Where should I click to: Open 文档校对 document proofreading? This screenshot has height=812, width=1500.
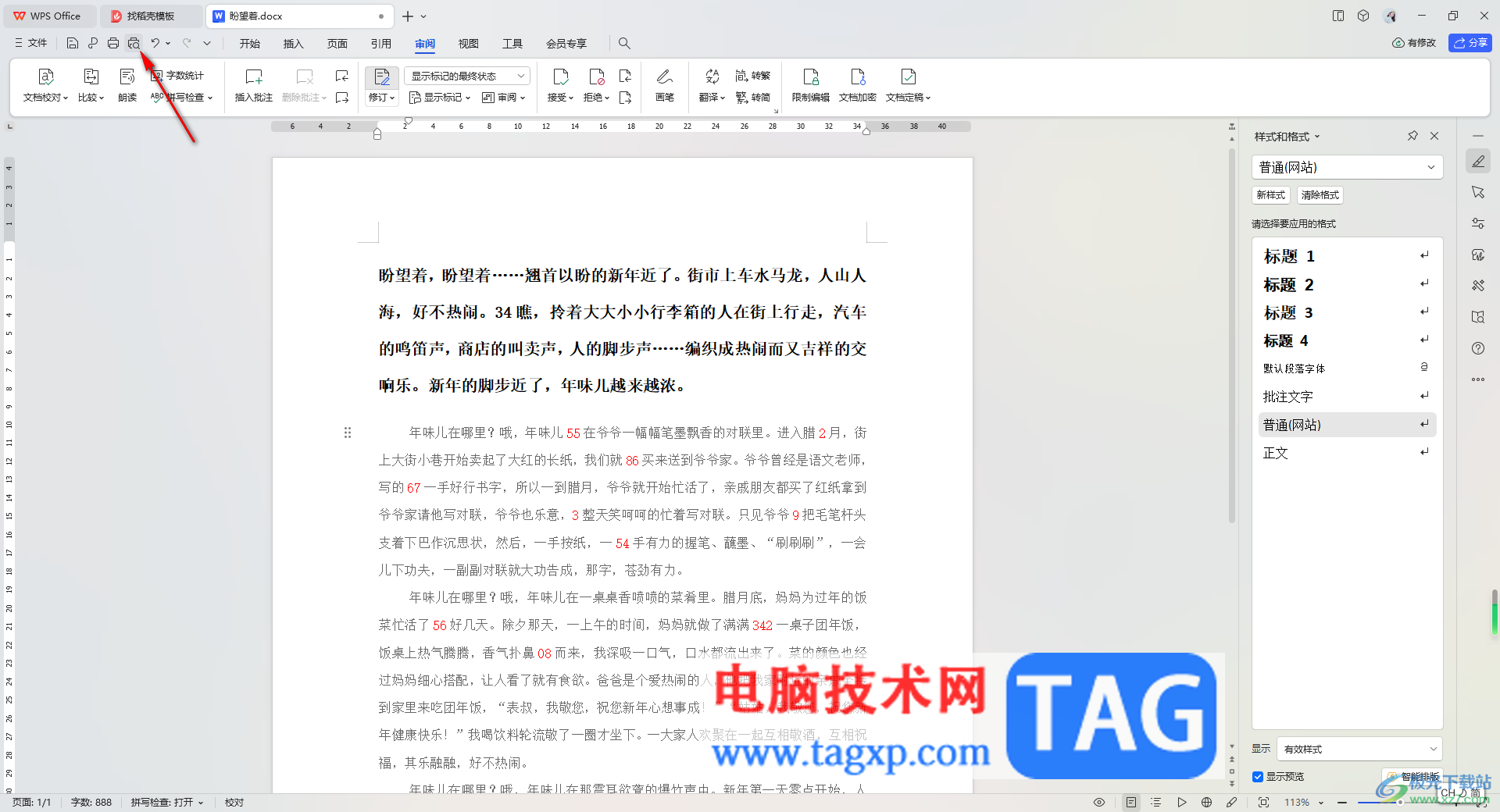(45, 86)
